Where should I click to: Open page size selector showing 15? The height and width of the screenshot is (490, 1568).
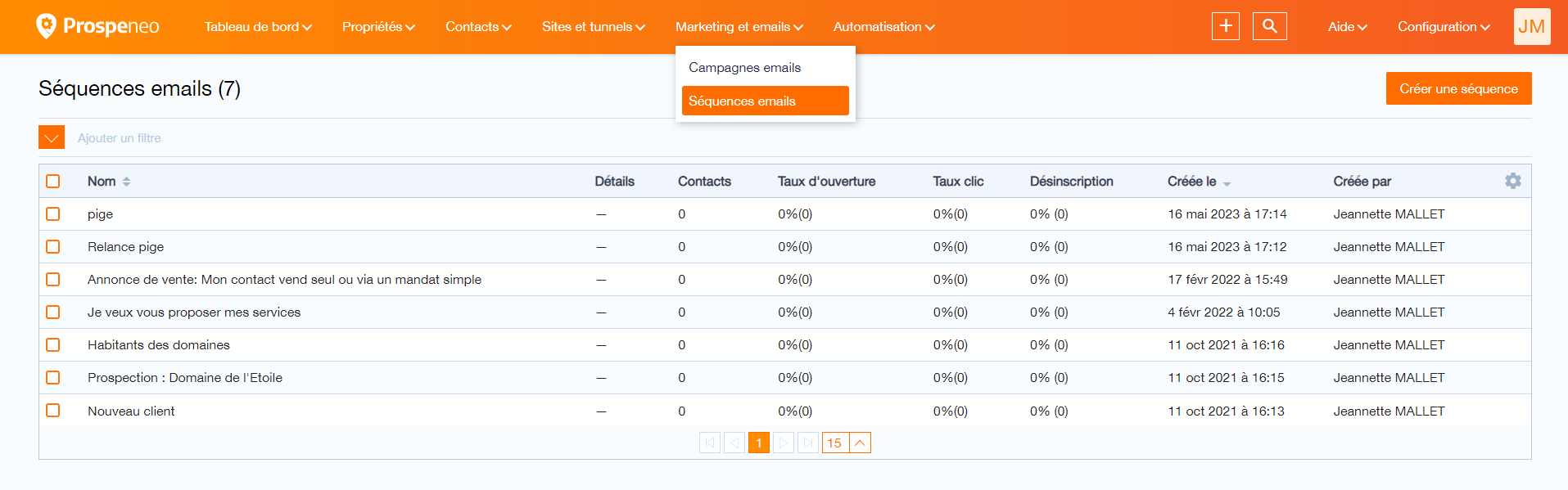[x=847, y=443]
